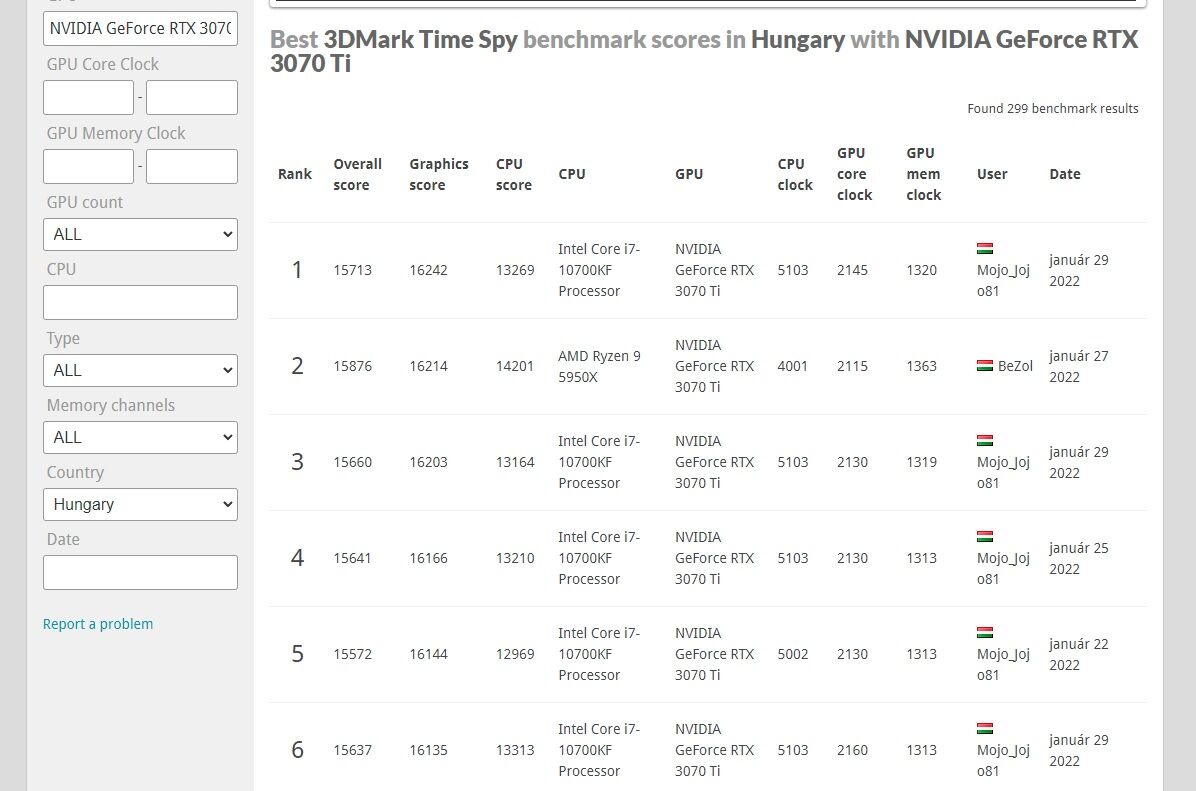Click the GPU core clock column header
This screenshot has width=1196, height=791.
point(854,174)
